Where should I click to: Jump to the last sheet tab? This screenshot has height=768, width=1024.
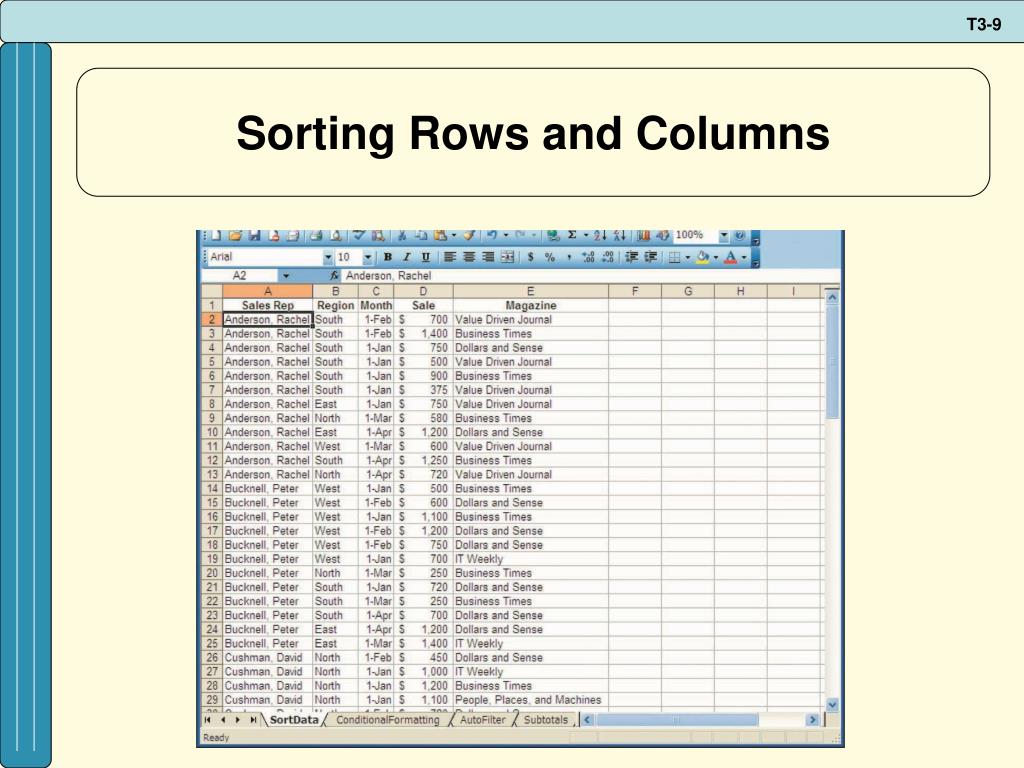253,720
